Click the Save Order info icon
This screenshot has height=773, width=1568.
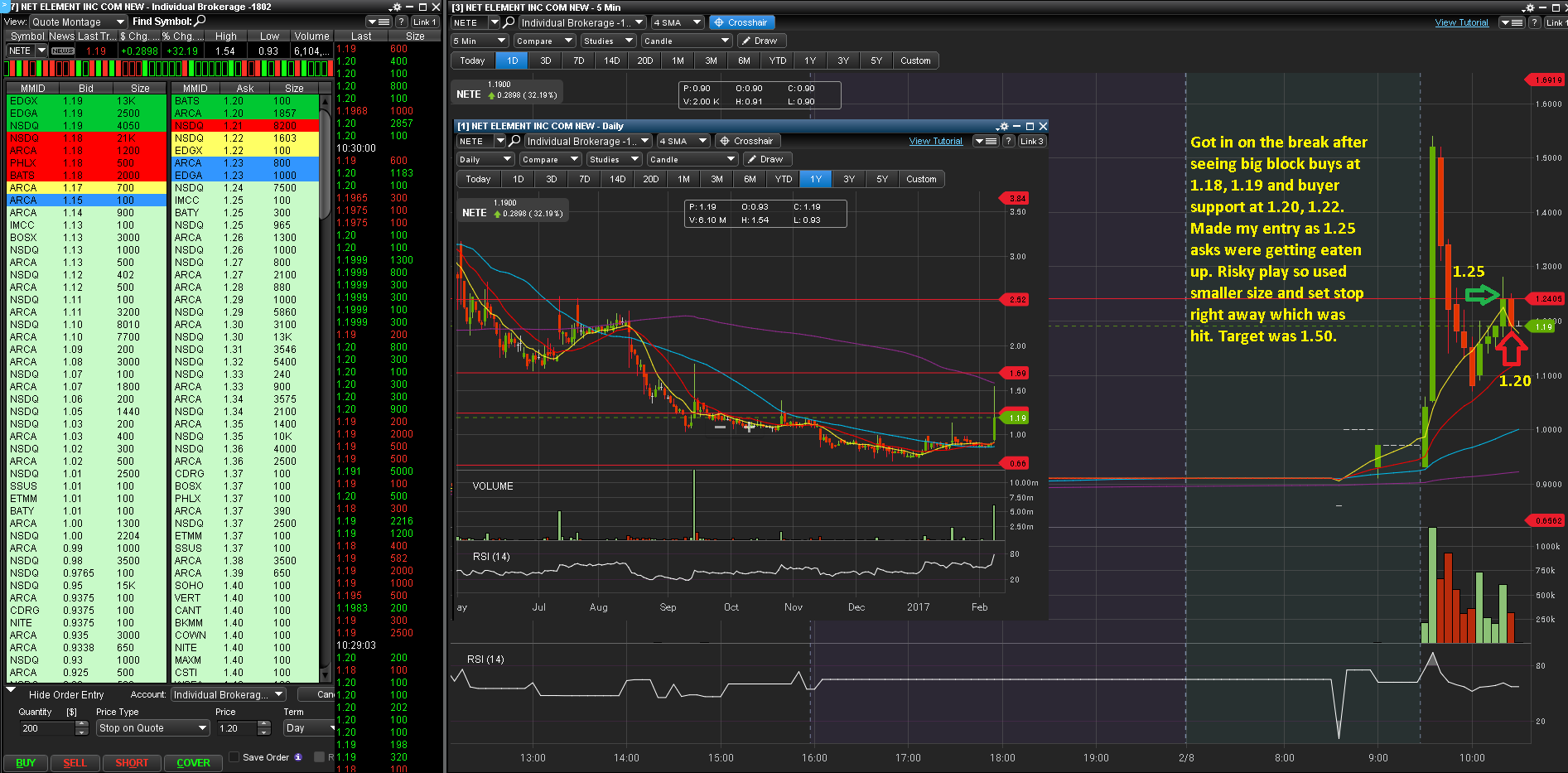coord(298,757)
